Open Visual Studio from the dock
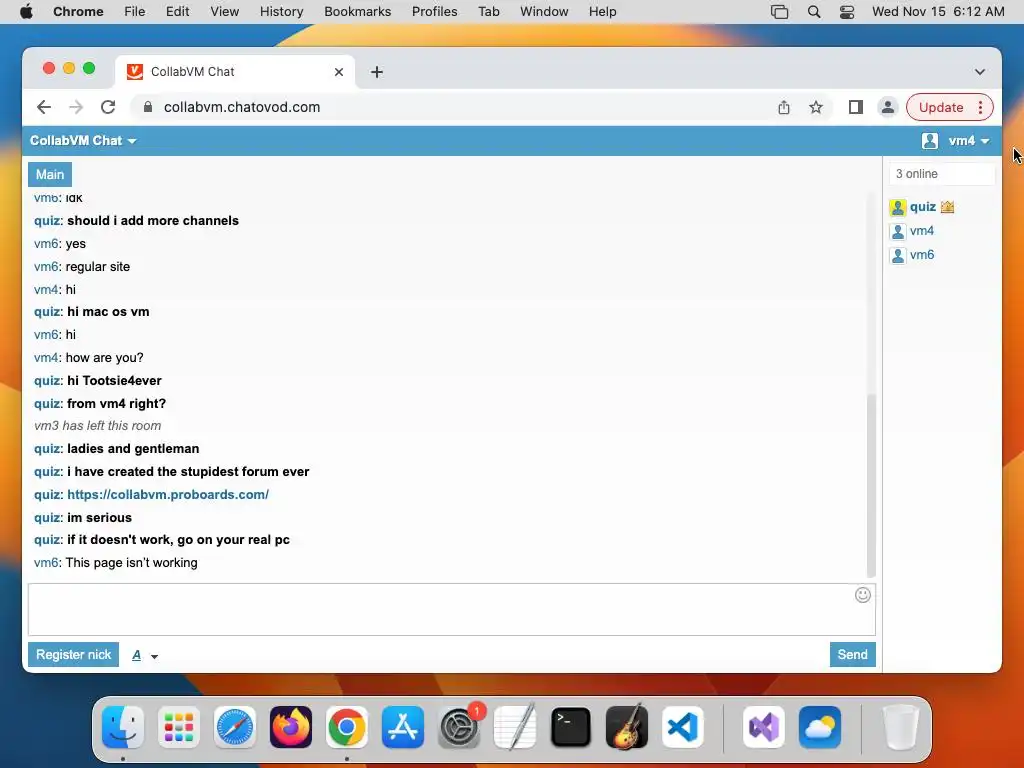Screen dimensions: 1024x768 (x=763, y=727)
